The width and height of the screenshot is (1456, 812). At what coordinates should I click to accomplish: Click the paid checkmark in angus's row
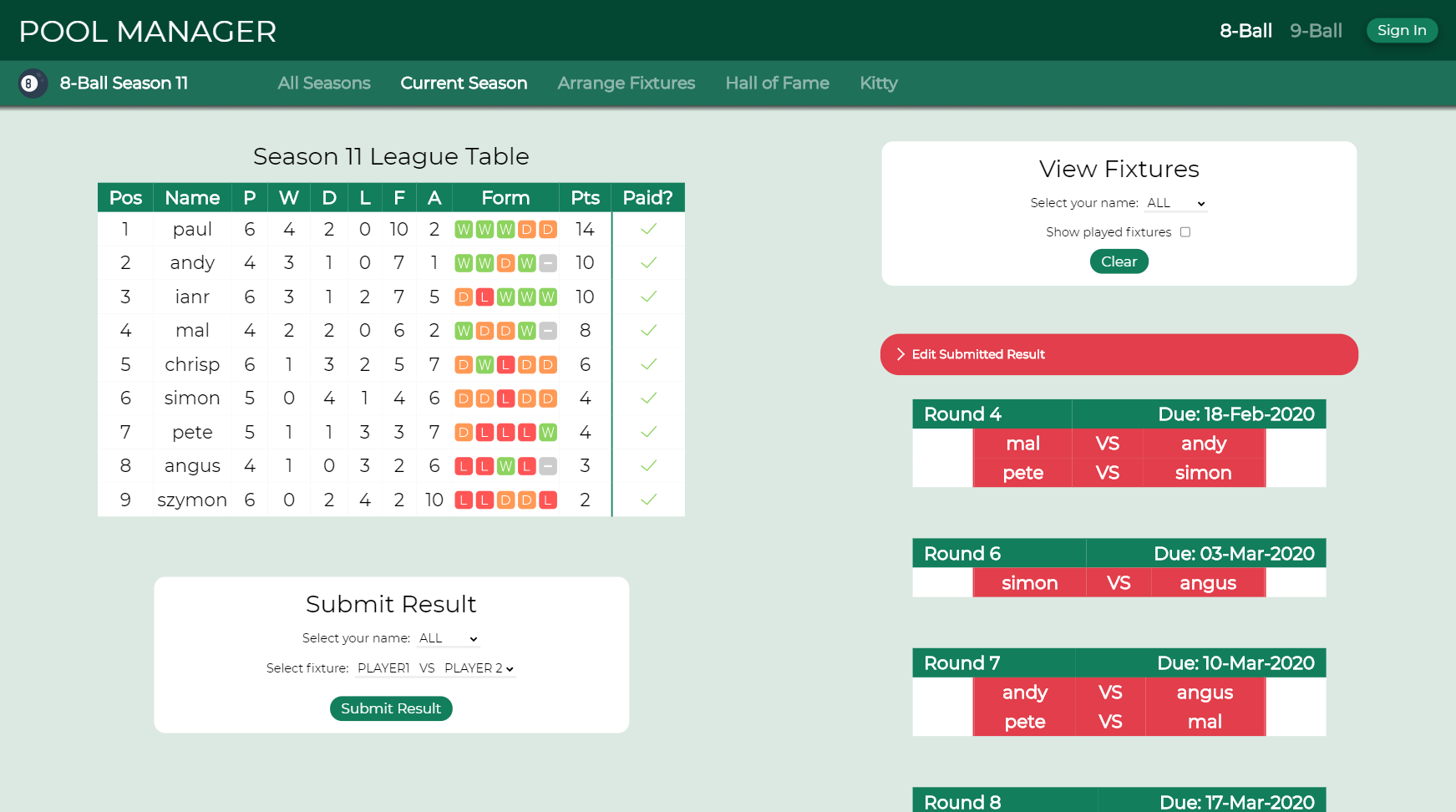point(648,465)
